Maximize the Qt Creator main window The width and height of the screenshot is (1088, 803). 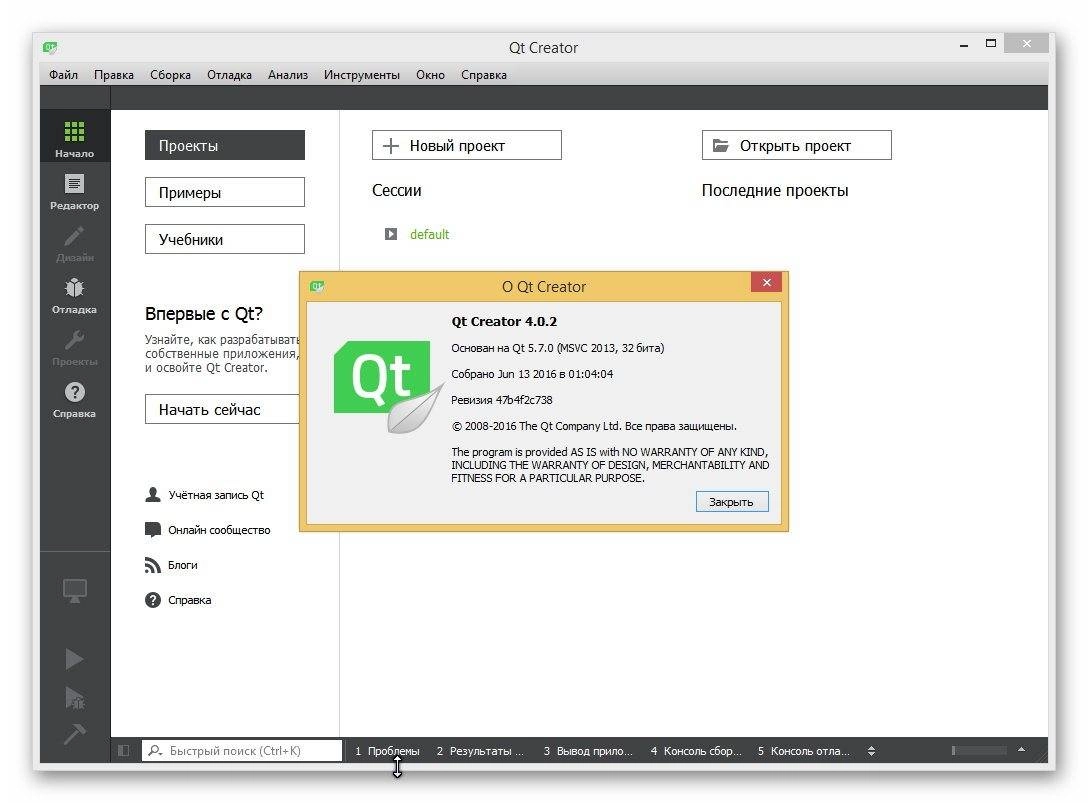991,43
